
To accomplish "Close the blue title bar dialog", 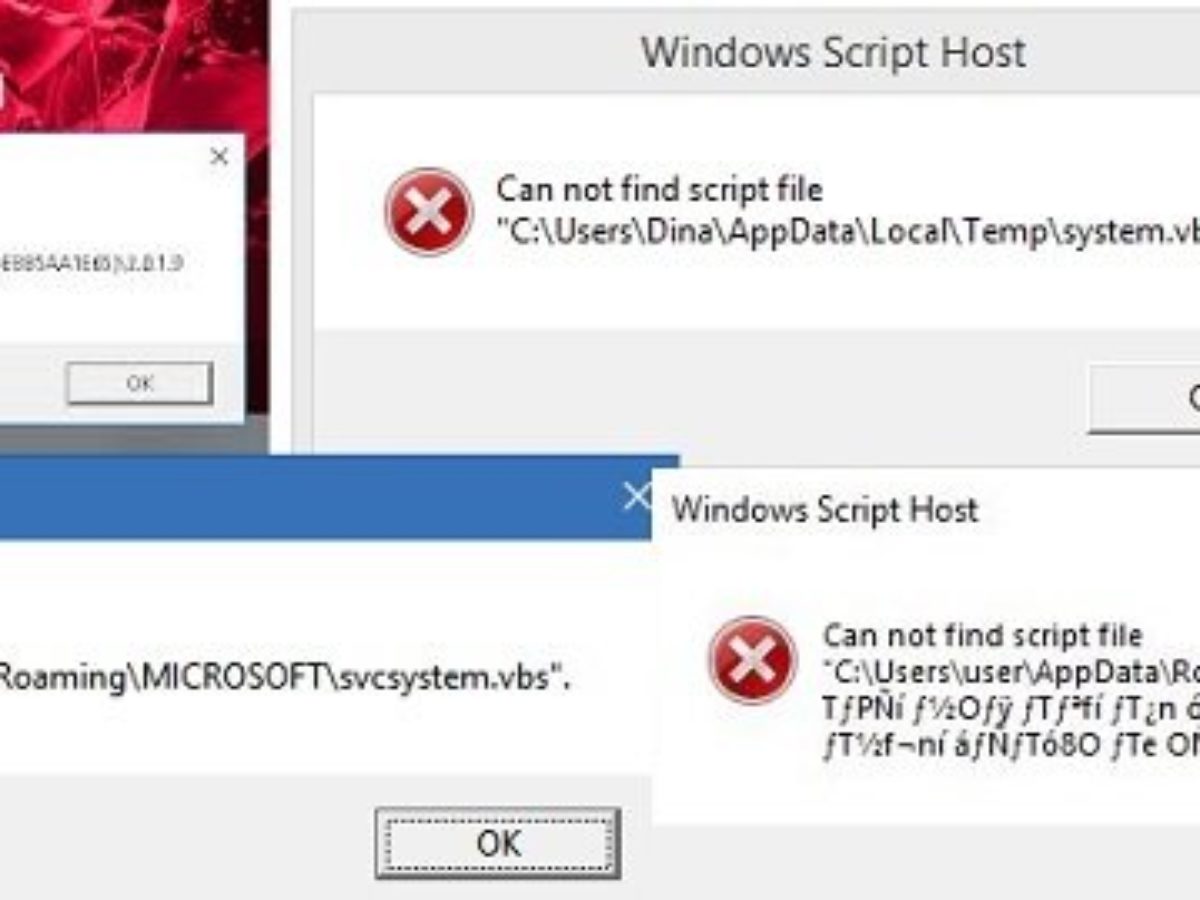I will [636, 496].
